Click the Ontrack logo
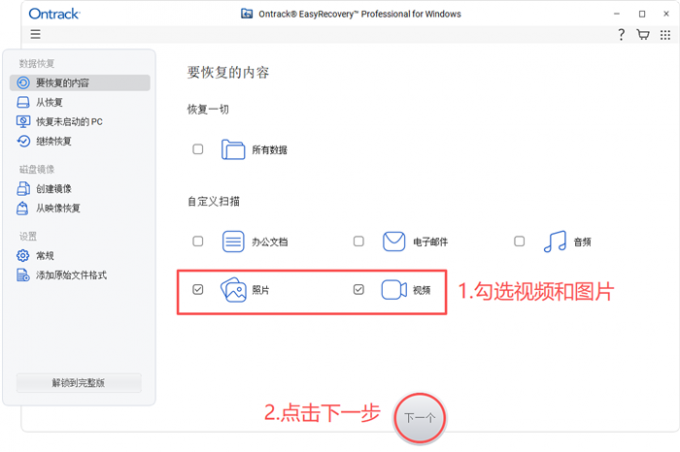The height and width of the screenshot is (452, 680). 54,14
